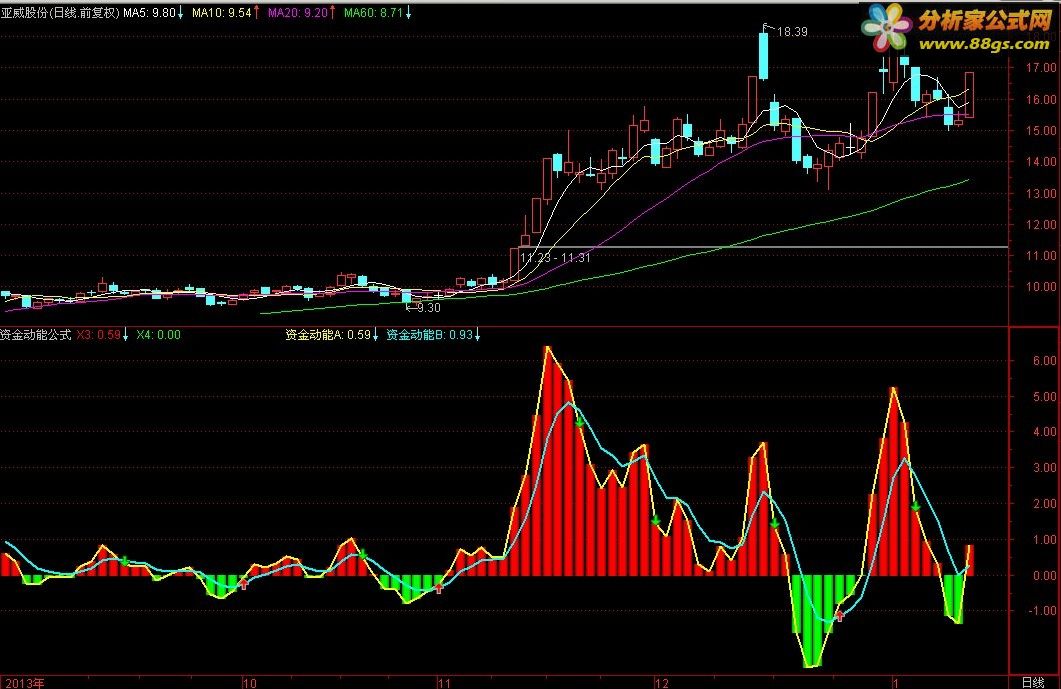1061x689 pixels.
Task: Click the -1.00 indicator axis value
Action: pyautogui.click(x=1043, y=610)
